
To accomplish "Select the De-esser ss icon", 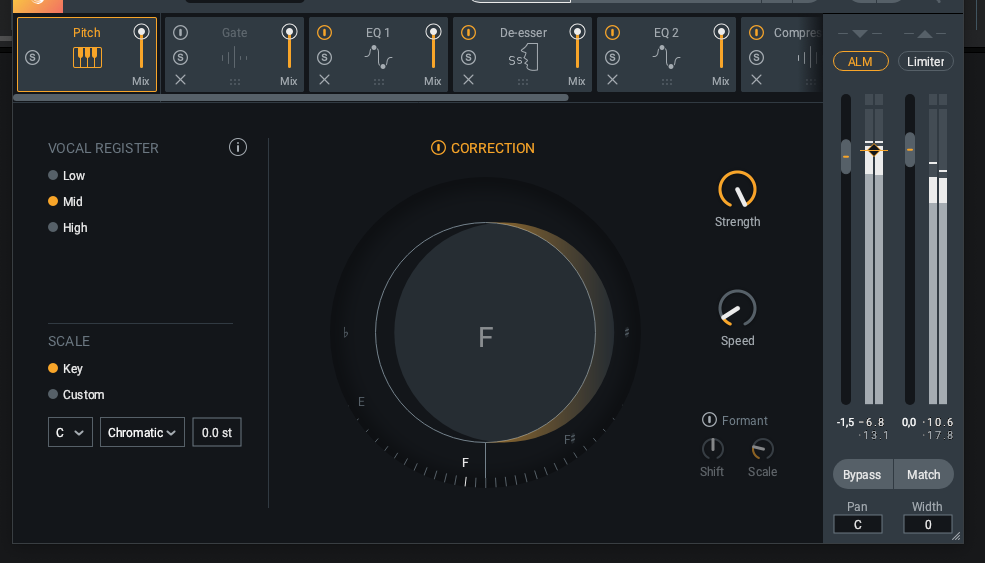I will pos(523,58).
